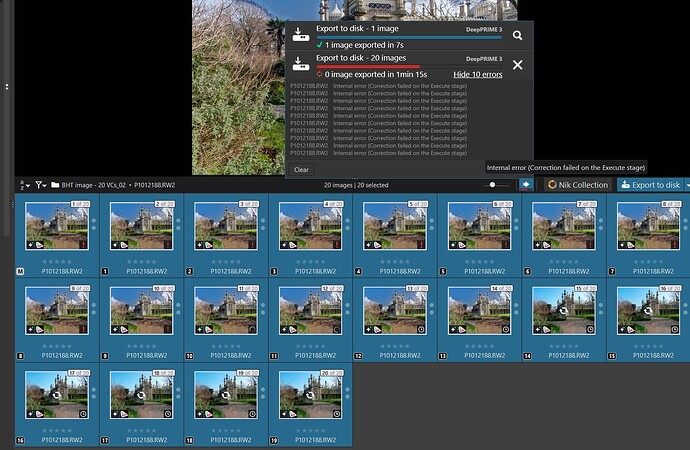Cancel the 20 images export with X
This screenshot has width=690, height=450.
(x=517, y=65)
